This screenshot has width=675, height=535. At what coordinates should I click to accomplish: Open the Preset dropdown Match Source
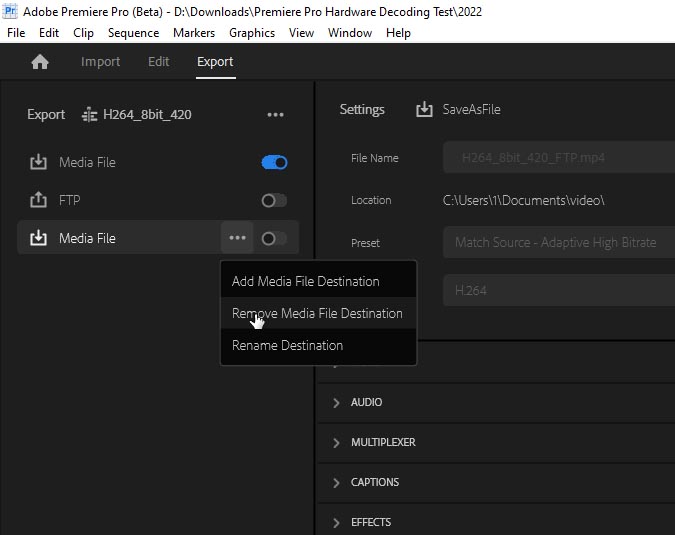[x=559, y=242]
